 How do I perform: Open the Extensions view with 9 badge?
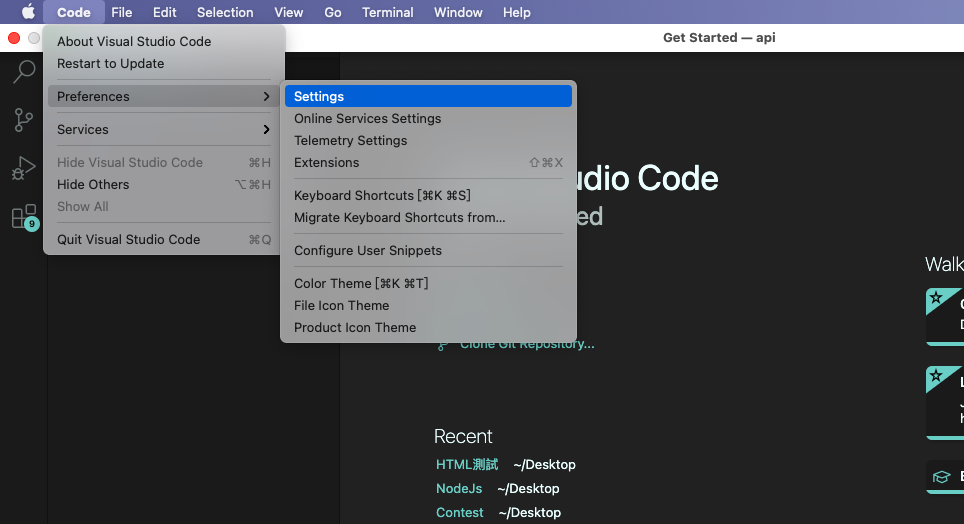point(25,217)
